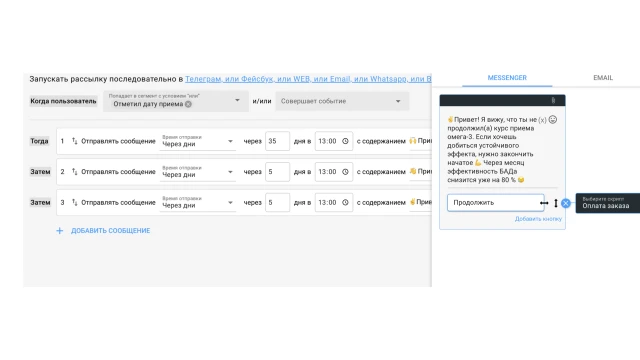Click "Отправлять сообщение" in row 2
The height and width of the screenshot is (360, 640).
(118, 172)
